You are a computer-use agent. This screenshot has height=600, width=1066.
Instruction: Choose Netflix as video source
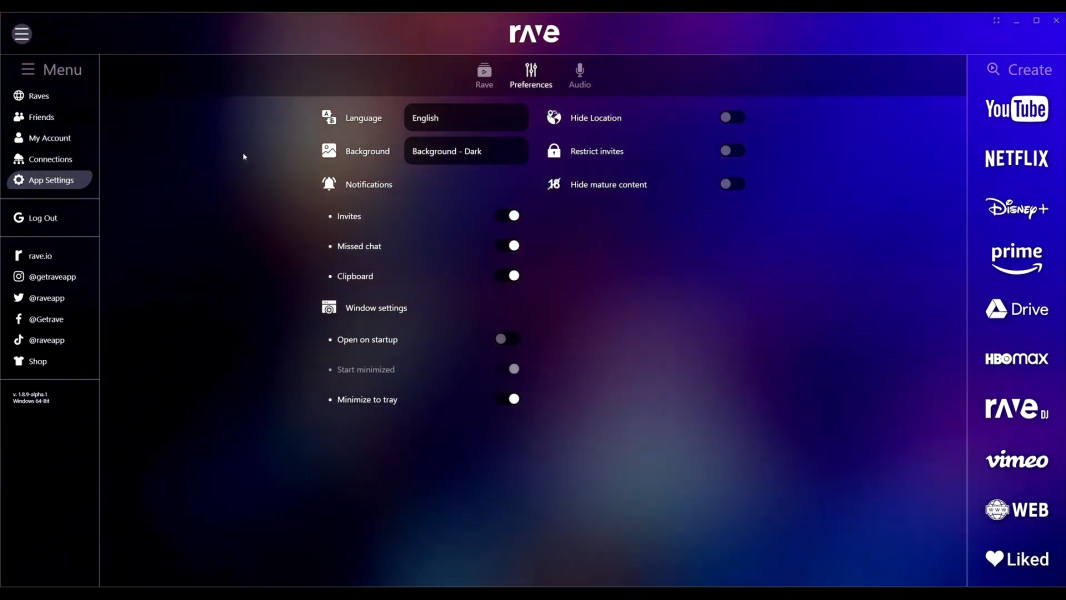[x=1016, y=158]
